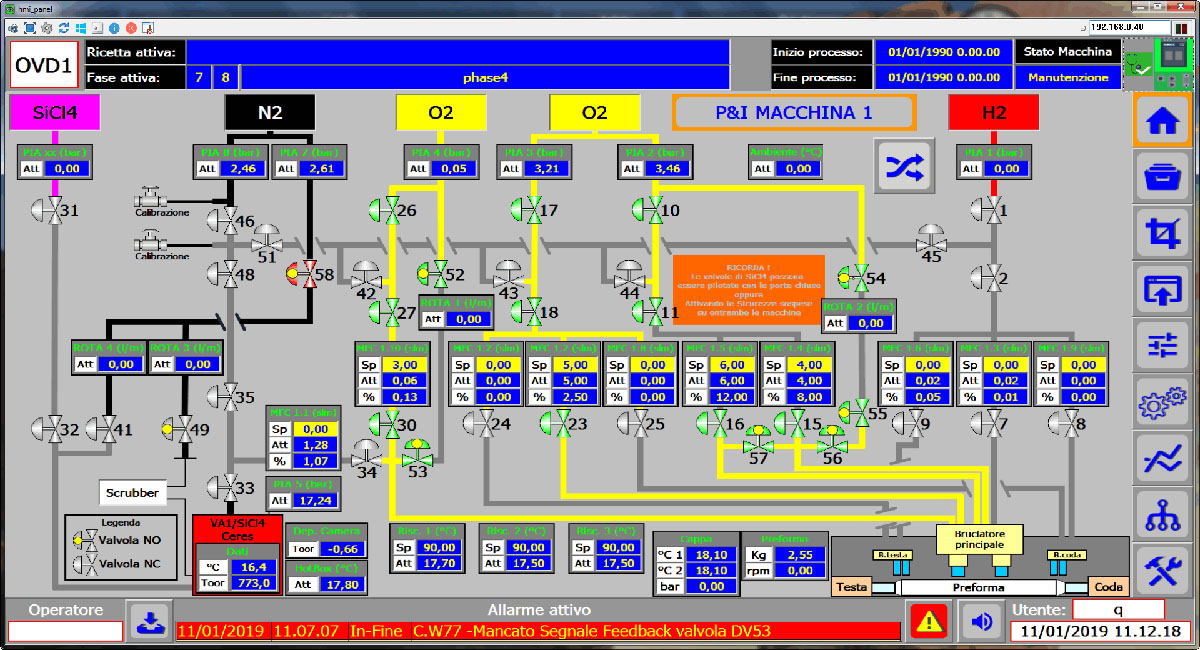This screenshot has height=650, width=1200.
Task: Click the Risc. 1 setpoint value 90,00
Action: [x=439, y=547]
